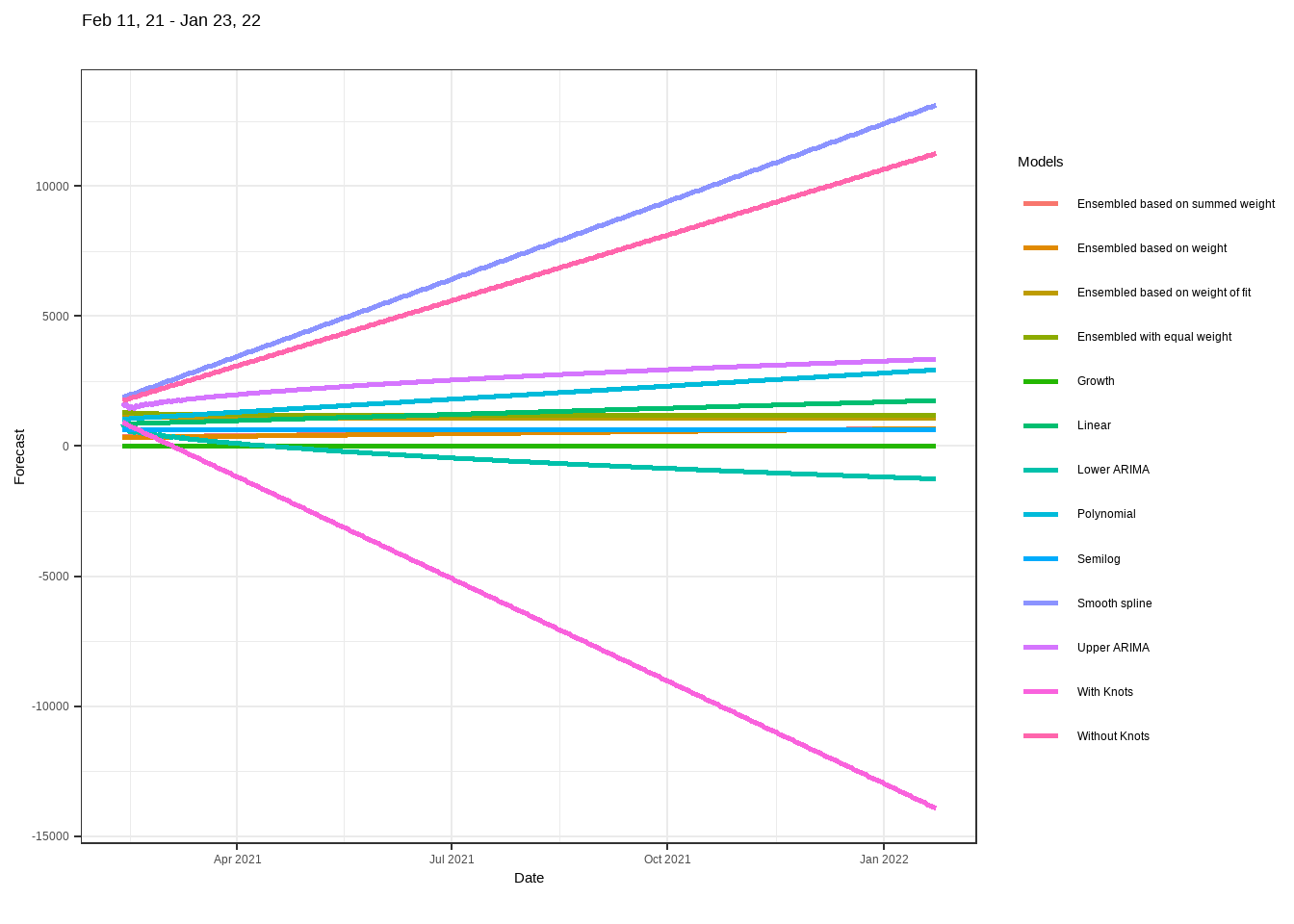Click the -15000 y-axis tick label

click(50, 836)
